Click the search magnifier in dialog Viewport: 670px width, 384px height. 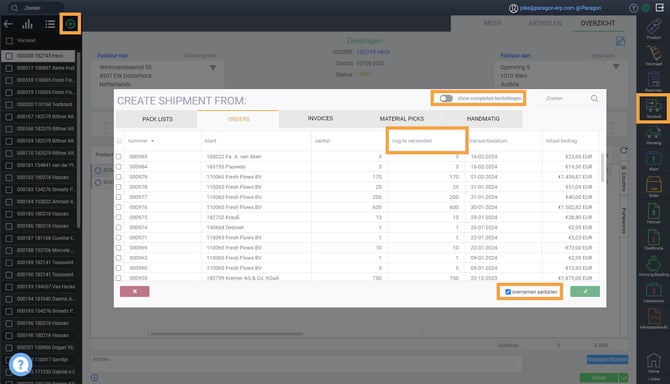594,99
